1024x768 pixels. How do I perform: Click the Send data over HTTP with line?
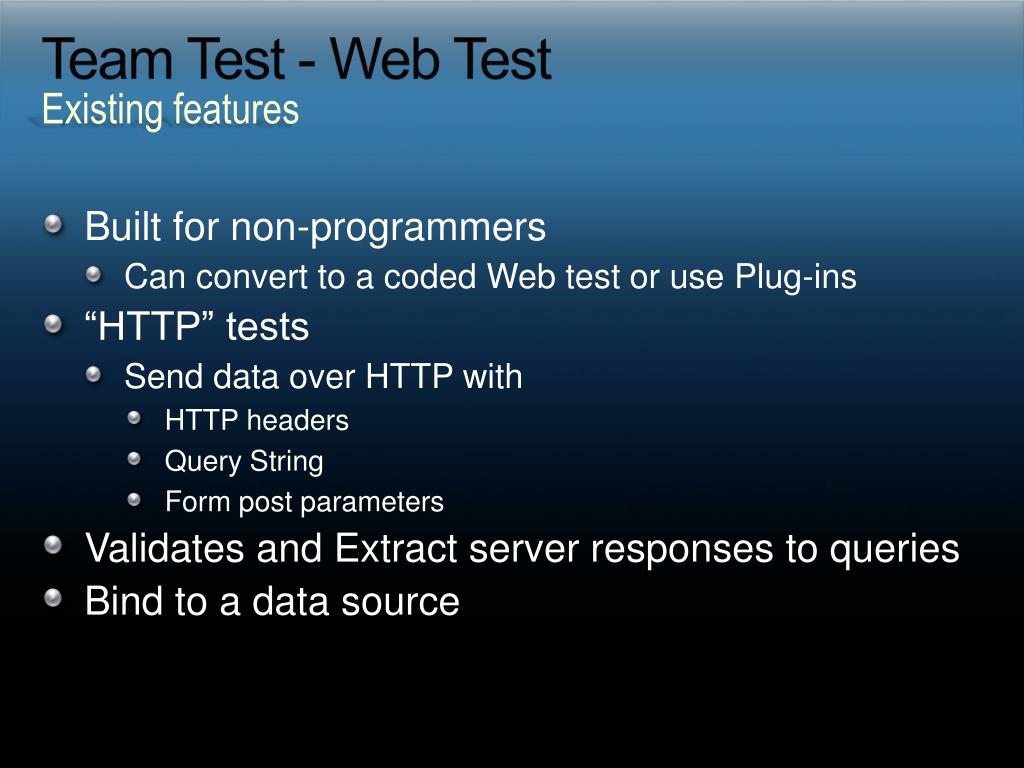323,377
